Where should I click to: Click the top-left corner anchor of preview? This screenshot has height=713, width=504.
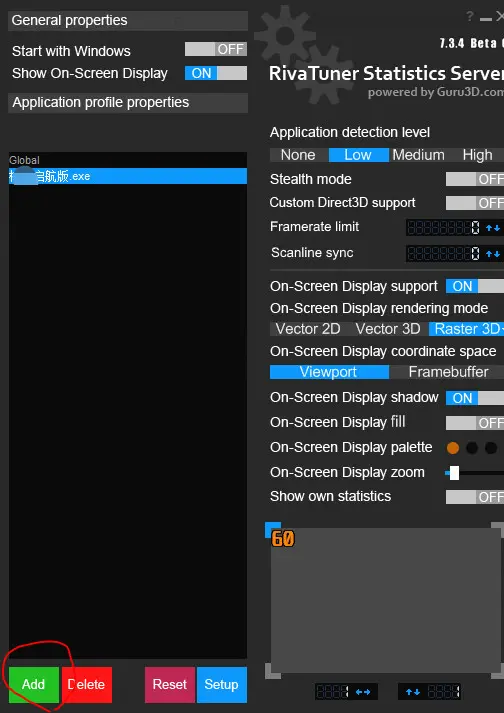(x=273, y=530)
